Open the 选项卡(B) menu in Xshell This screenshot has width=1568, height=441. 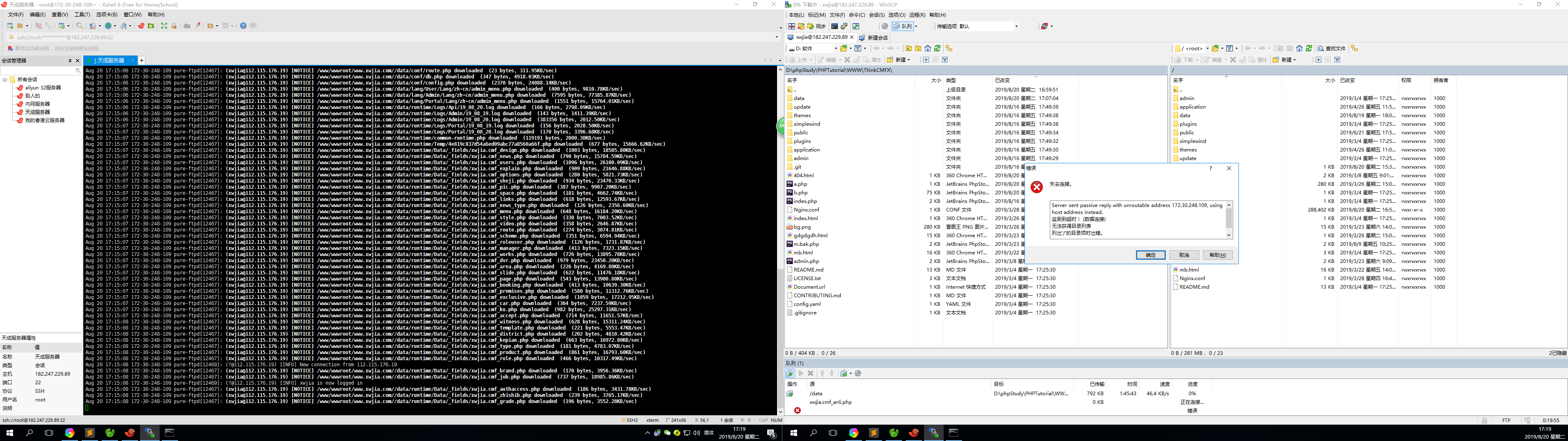click(x=107, y=15)
